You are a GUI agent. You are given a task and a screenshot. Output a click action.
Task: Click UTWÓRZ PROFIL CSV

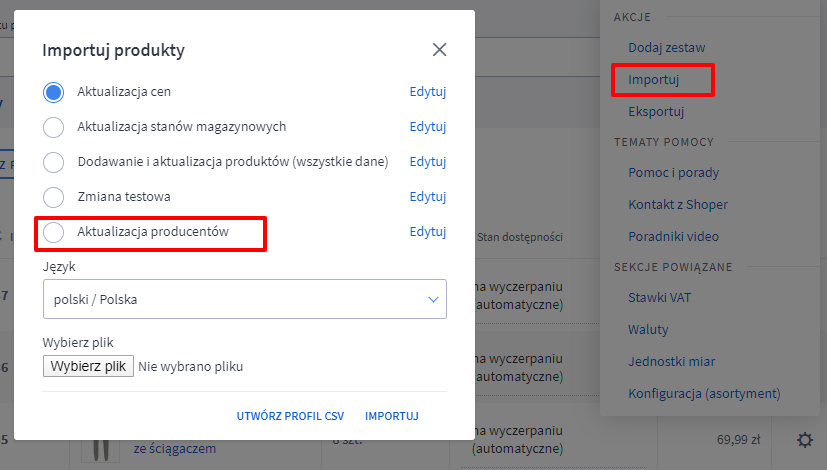coord(290,416)
